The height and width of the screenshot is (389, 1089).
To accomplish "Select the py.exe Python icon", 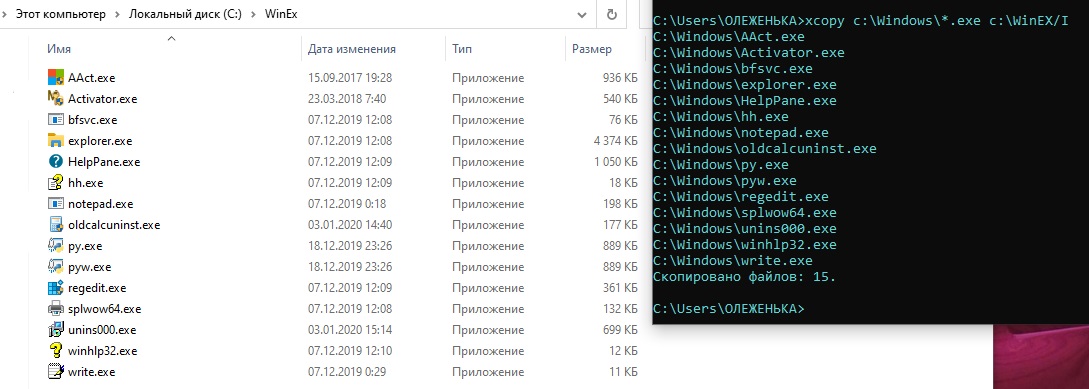I will (x=56, y=246).
